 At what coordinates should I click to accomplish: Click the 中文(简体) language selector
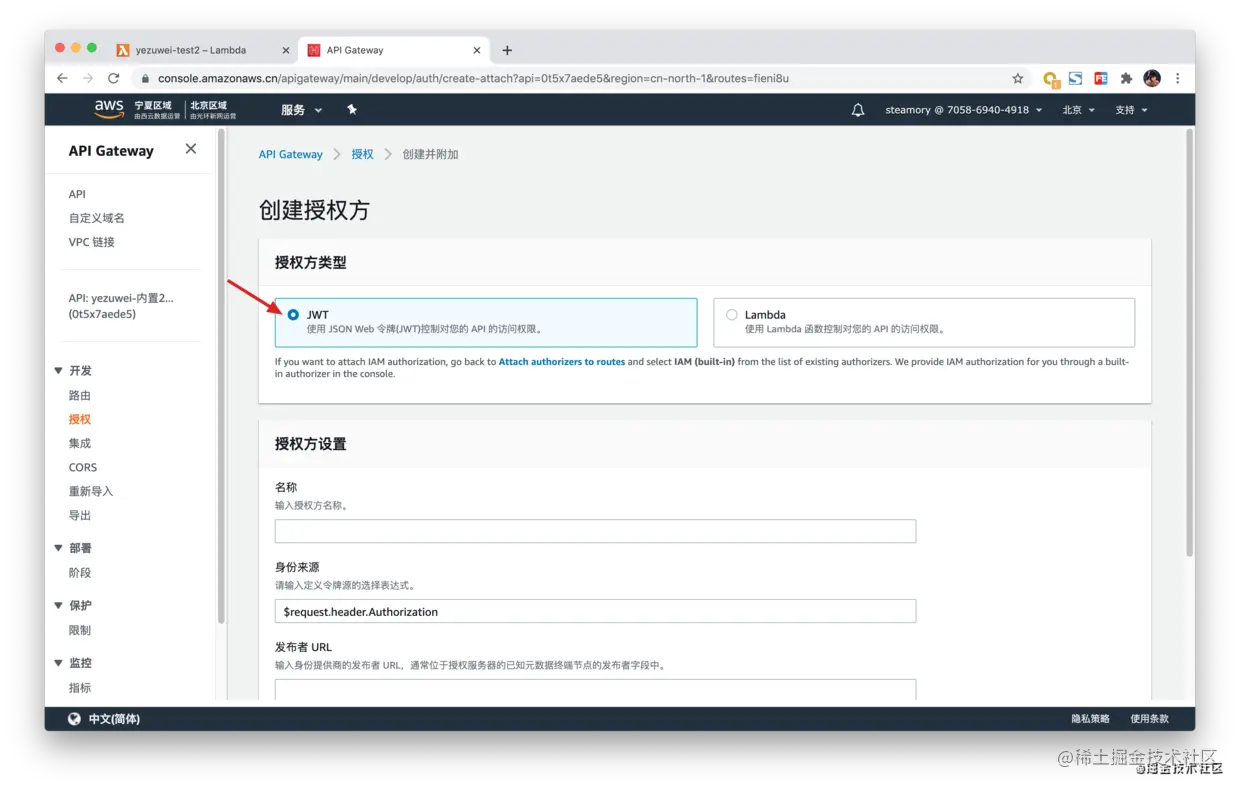coord(114,719)
